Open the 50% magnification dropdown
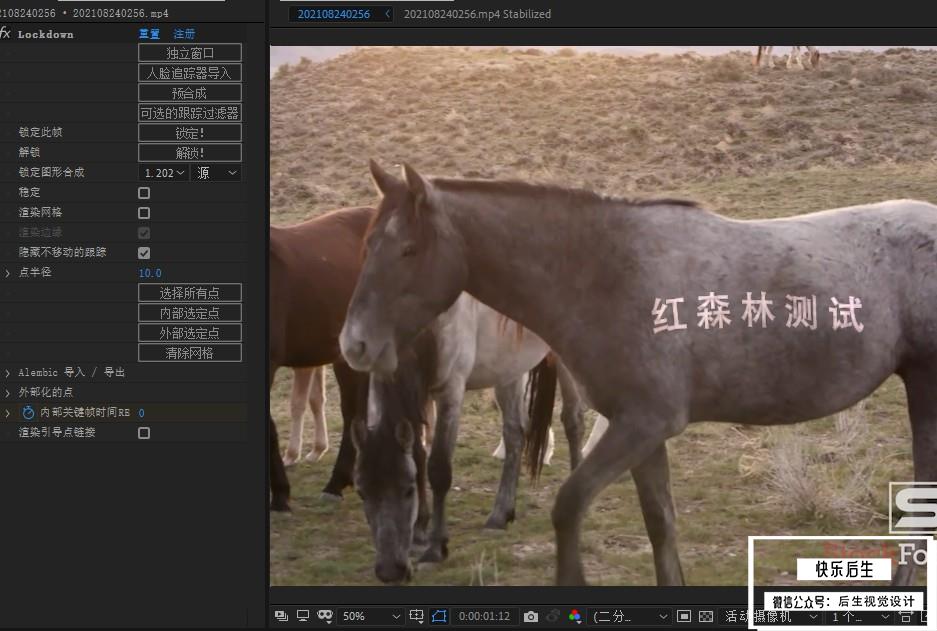The width and height of the screenshot is (937, 631). (370, 616)
